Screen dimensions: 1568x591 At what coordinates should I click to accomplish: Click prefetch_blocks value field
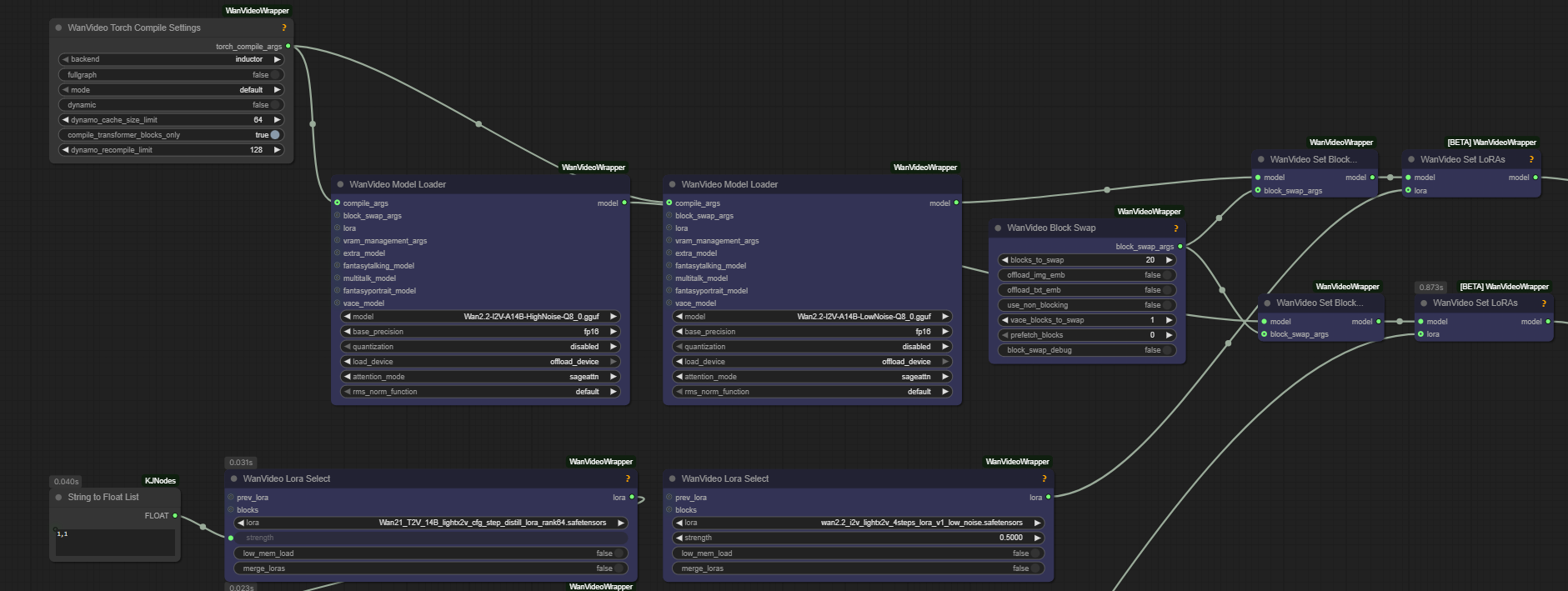1087,334
